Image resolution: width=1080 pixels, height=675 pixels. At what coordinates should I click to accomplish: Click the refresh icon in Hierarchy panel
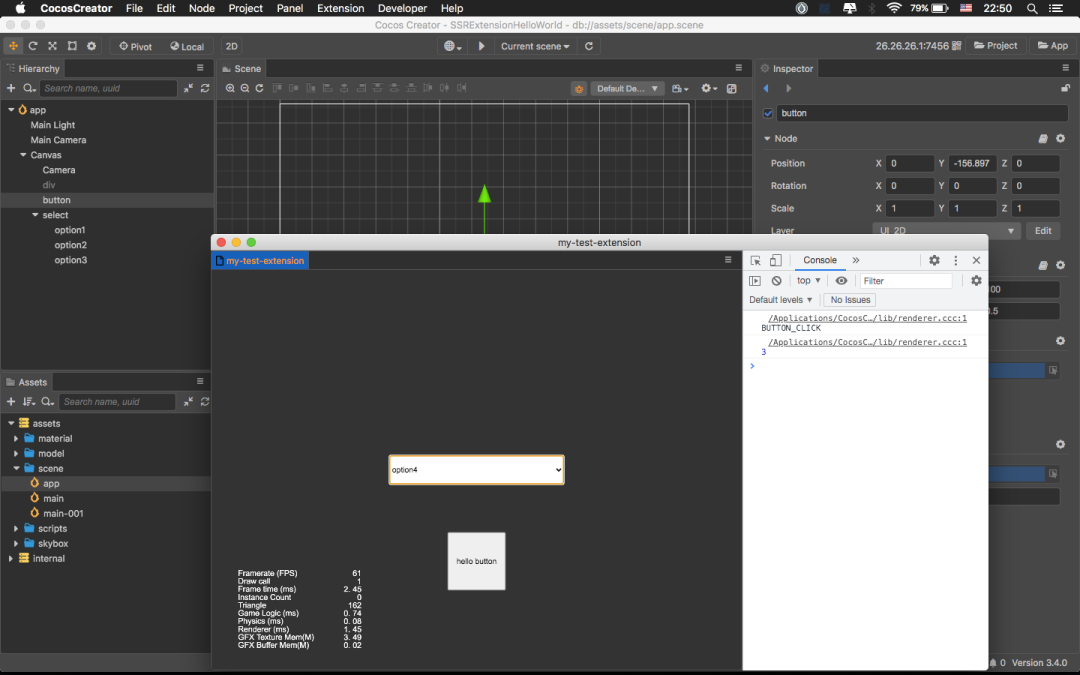(x=205, y=88)
